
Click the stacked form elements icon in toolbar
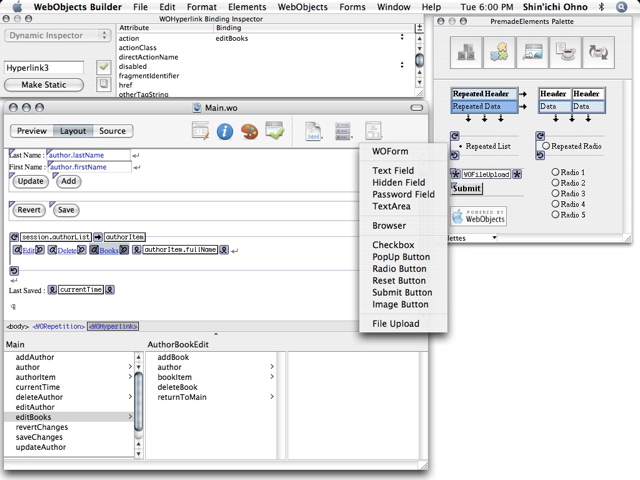(x=343, y=131)
